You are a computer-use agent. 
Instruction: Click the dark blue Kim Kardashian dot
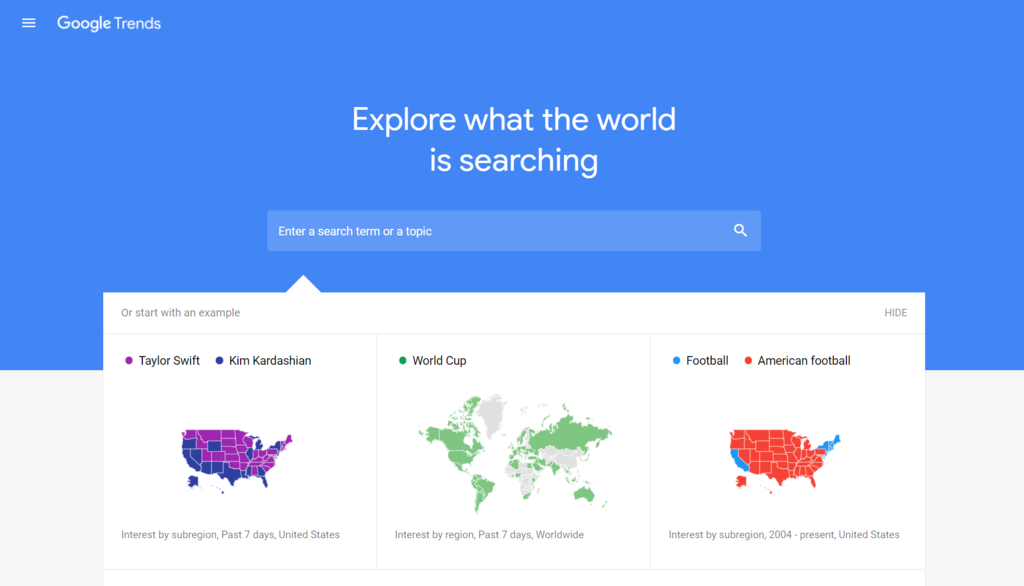(219, 361)
